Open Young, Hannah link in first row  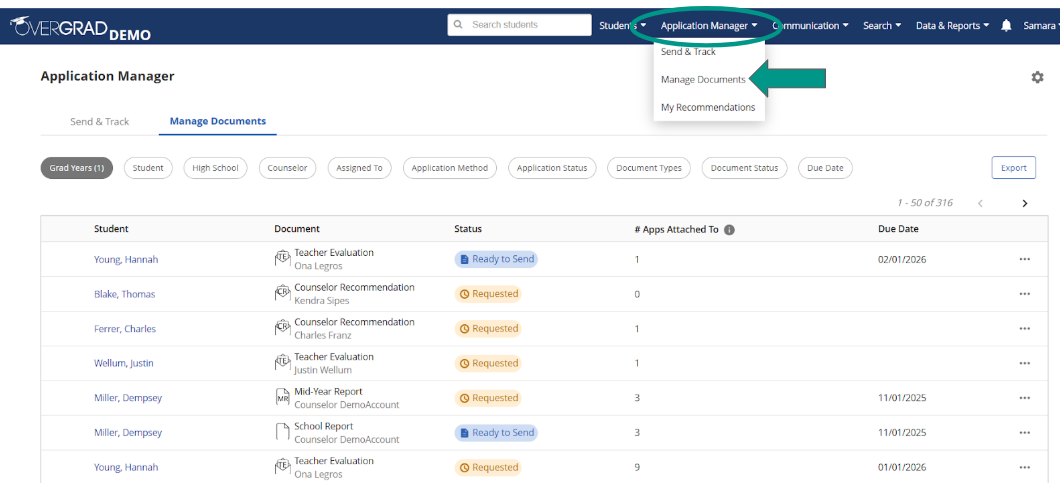[126, 259]
